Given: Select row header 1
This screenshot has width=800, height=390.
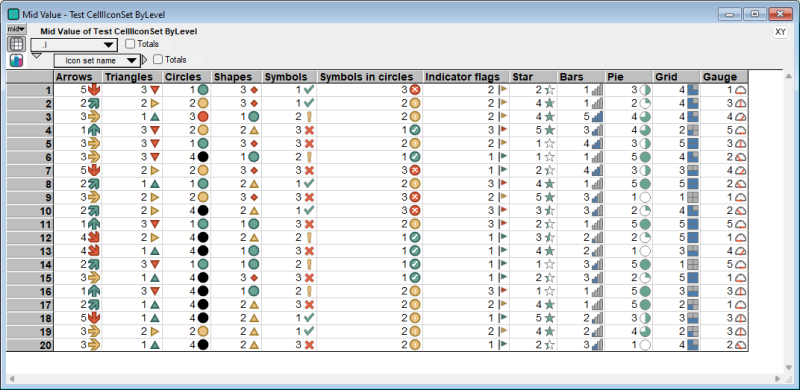Looking at the screenshot, I should [x=30, y=90].
